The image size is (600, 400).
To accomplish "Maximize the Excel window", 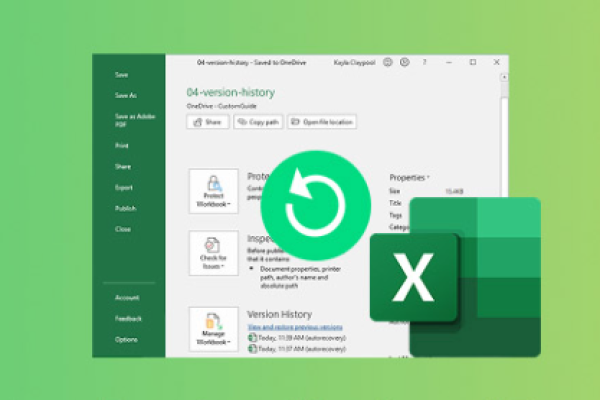I will tap(473, 62).
